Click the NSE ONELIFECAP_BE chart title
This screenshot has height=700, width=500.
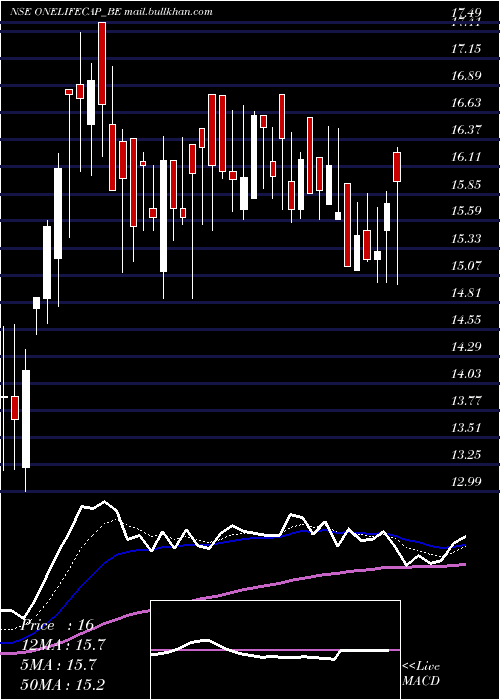(65, 12)
